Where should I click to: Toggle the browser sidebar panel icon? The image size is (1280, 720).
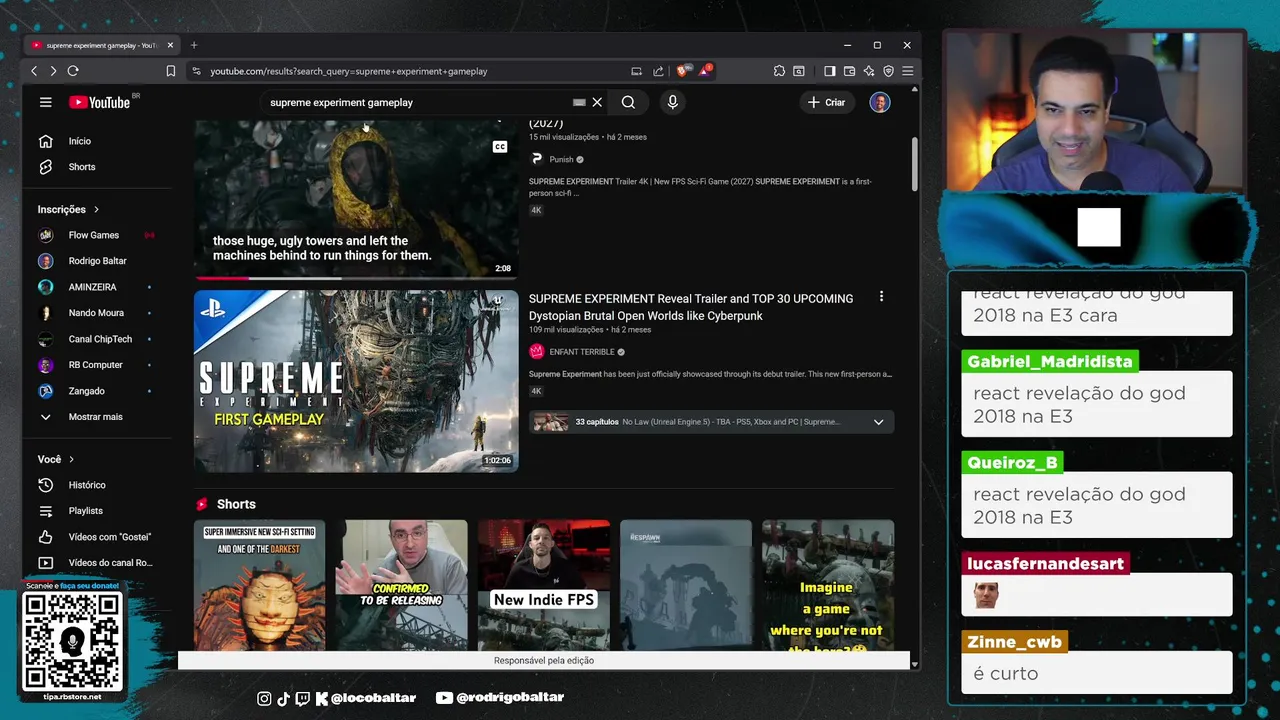[x=829, y=71]
